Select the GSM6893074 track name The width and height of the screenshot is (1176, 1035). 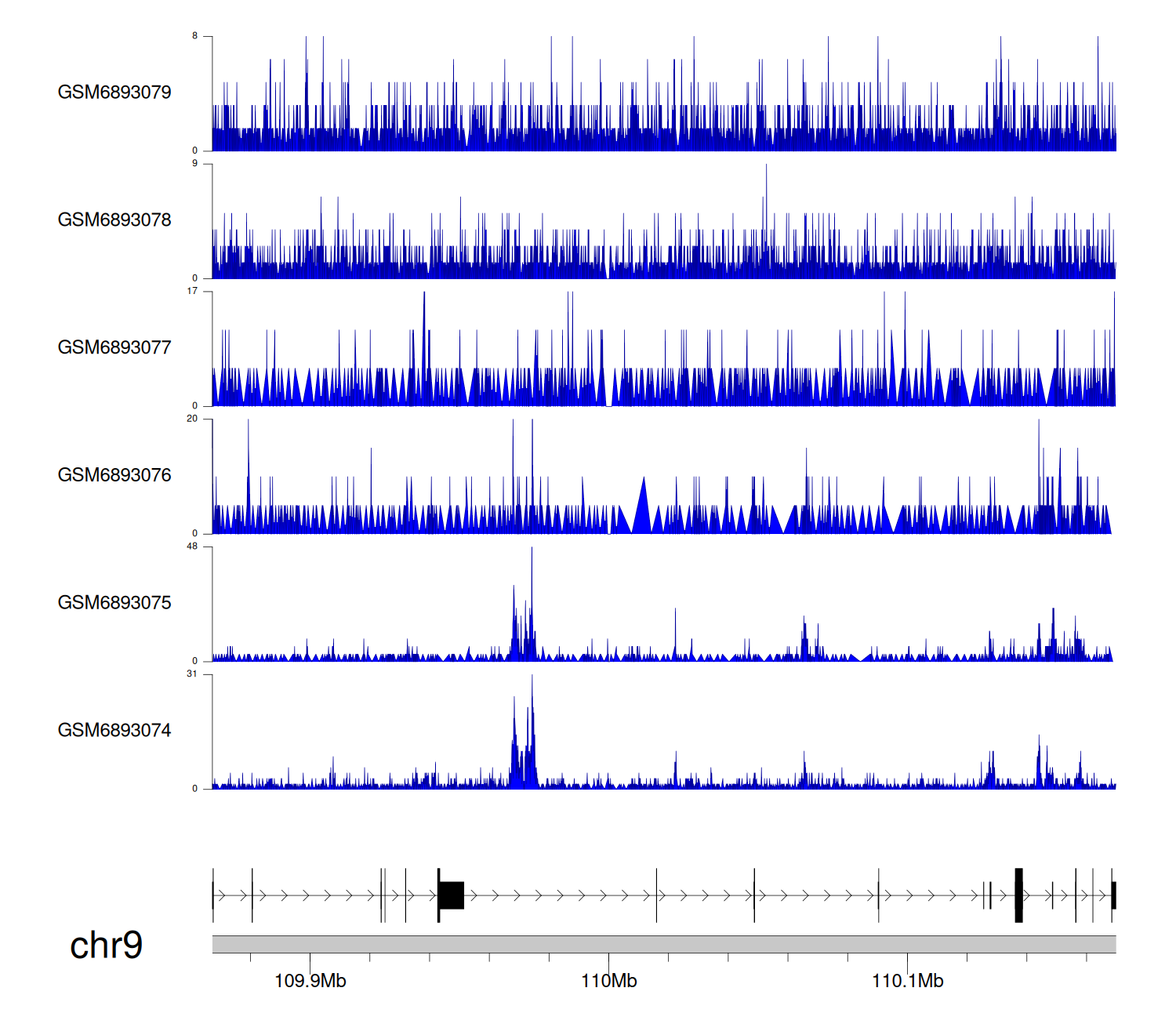click(114, 730)
